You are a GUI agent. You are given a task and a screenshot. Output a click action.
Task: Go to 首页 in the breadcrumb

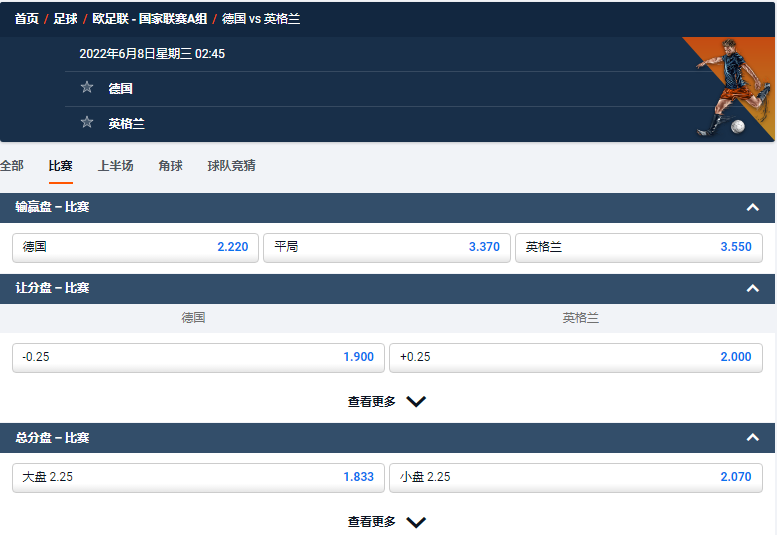pyautogui.click(x=27, y=19)
